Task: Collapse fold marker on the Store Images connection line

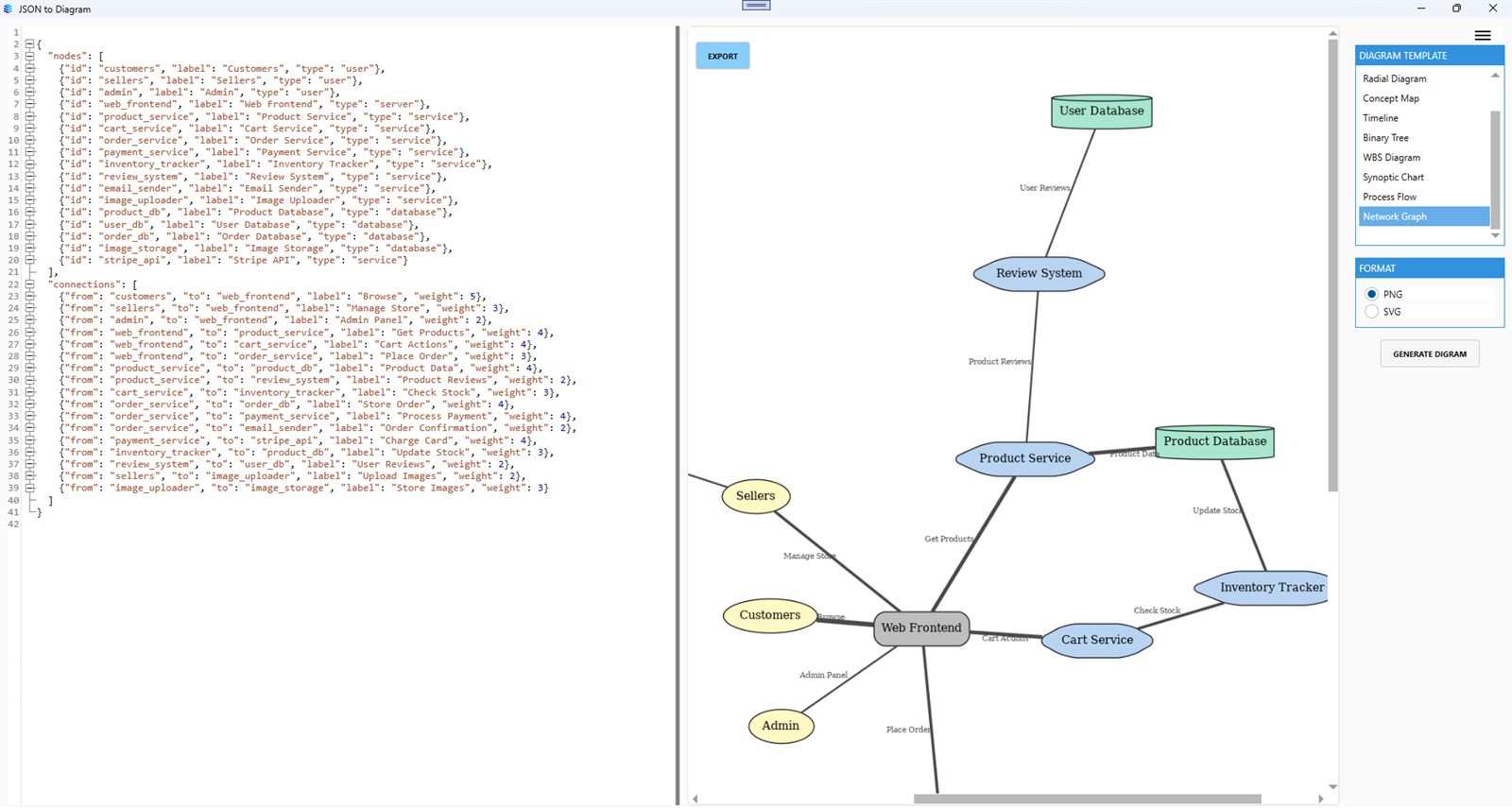Action: click(x=29, y=488)
